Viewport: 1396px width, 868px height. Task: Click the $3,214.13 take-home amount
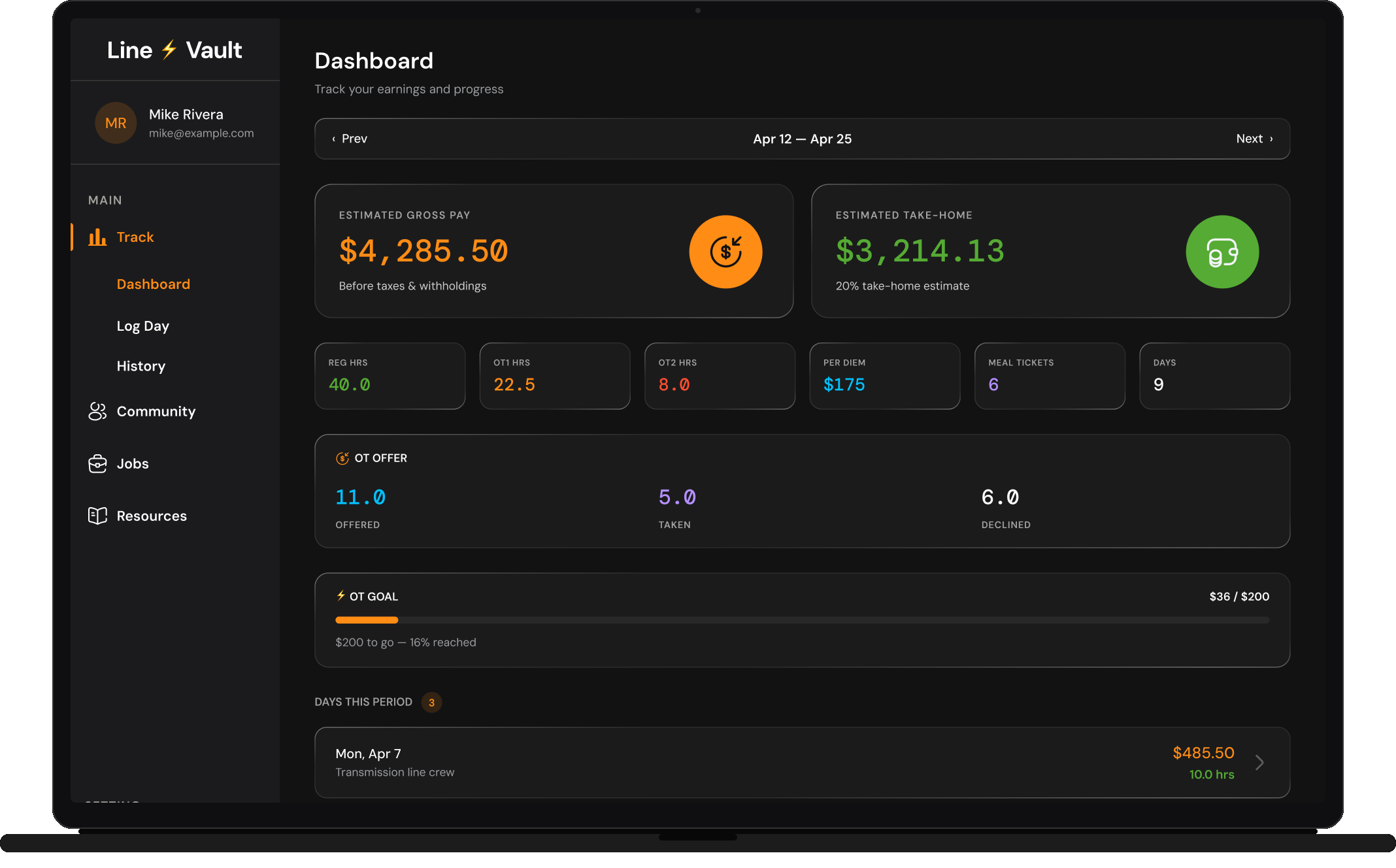pos(920,251)
